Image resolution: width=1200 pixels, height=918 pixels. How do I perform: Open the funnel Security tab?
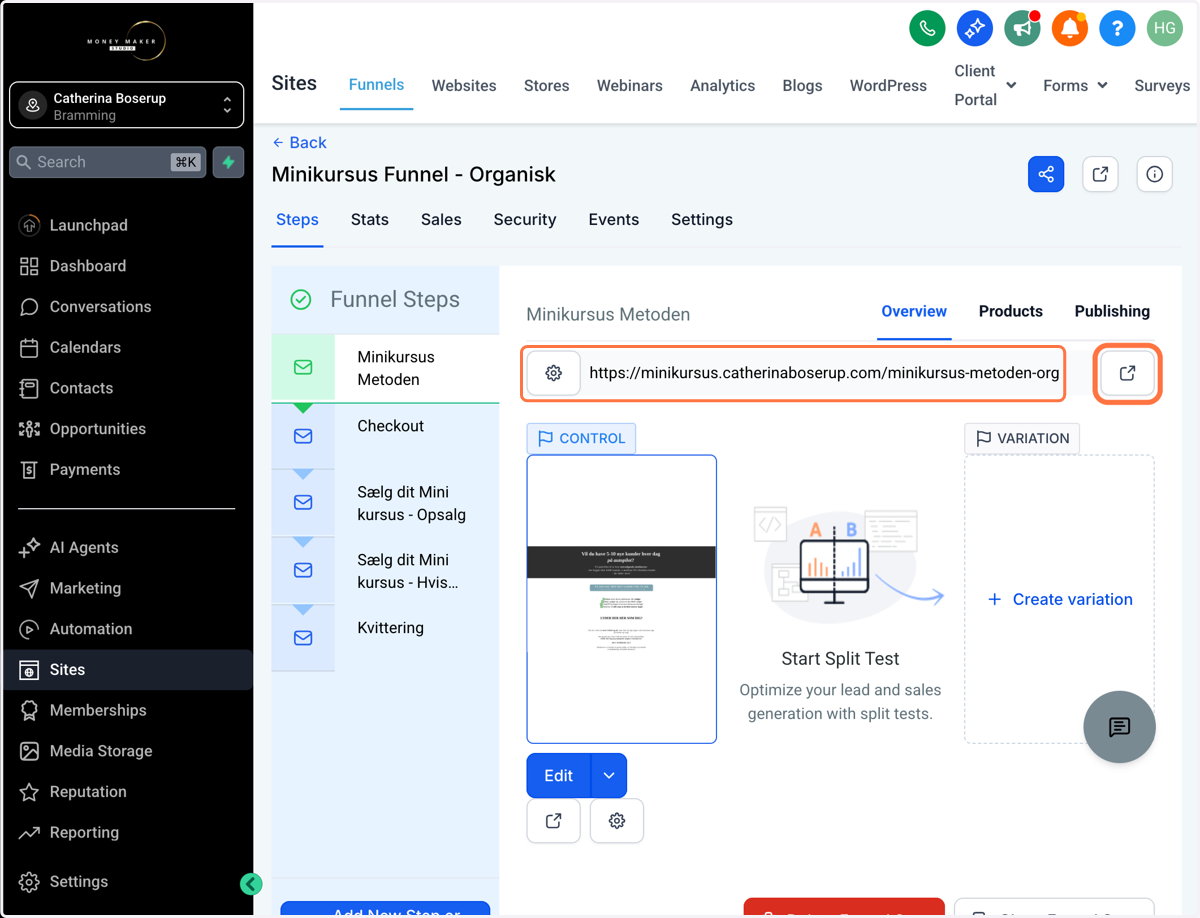(525, 220)
